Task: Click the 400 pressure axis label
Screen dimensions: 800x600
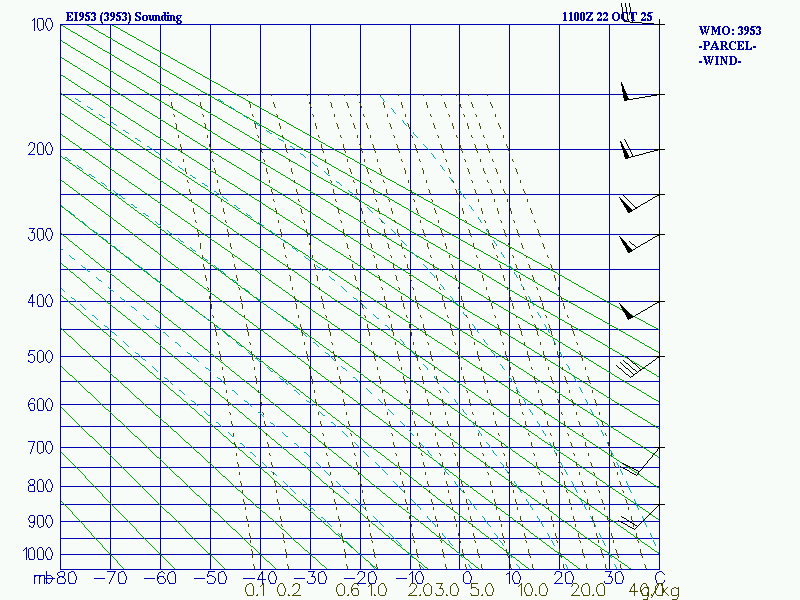Action: 40,301
